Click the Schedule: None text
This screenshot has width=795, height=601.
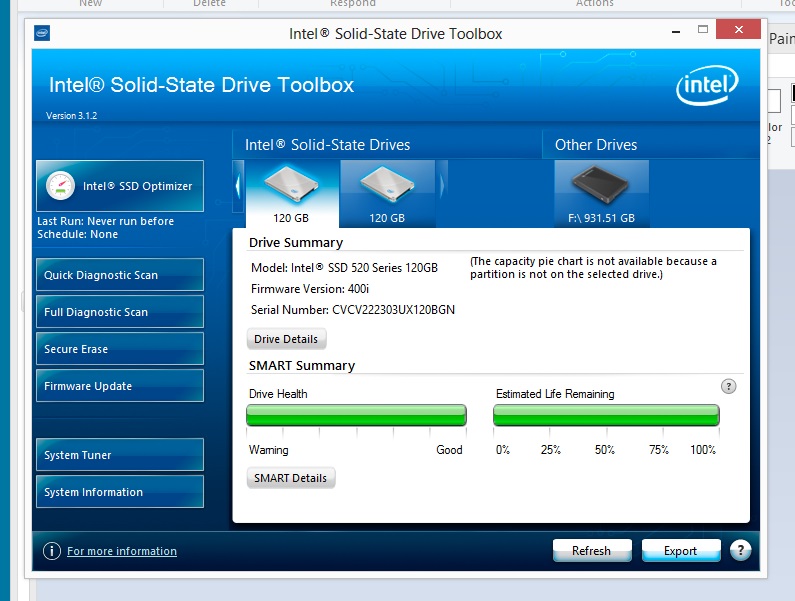click(x=78, y=234)
